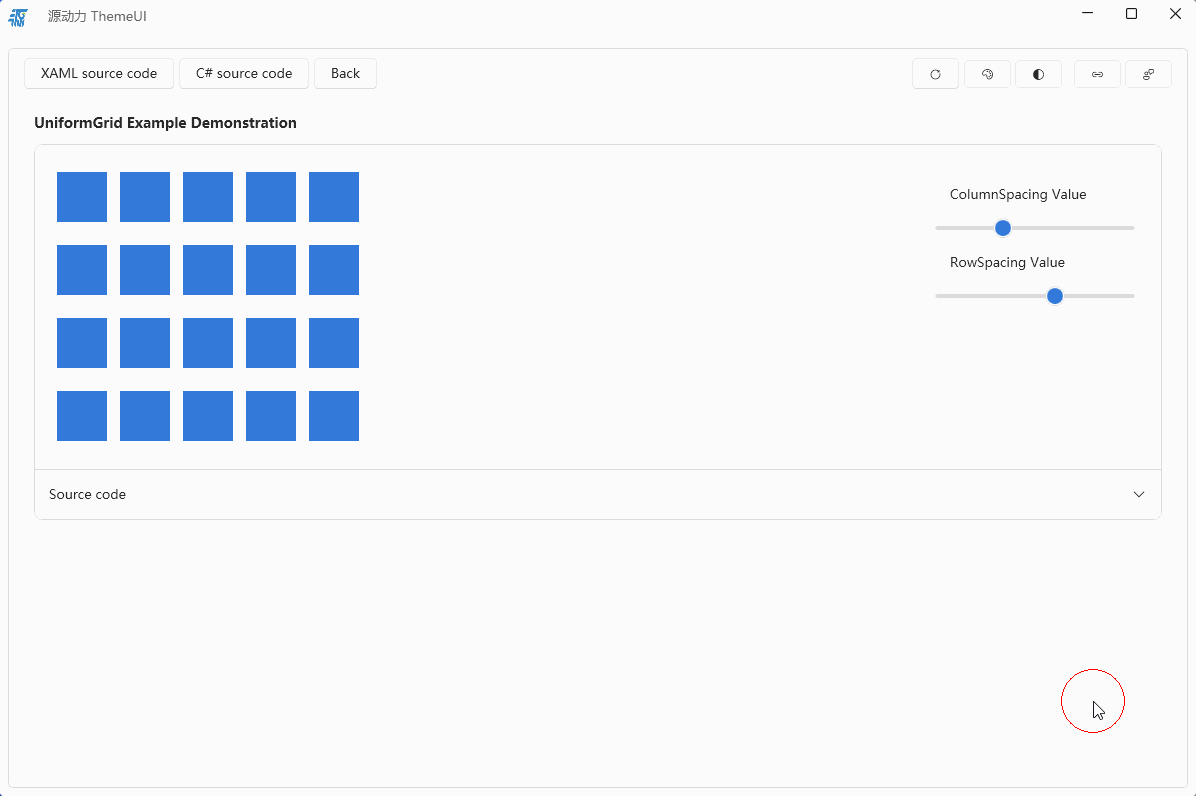Click the ThemeUI app logo icon
This screenshot has width=1196, height=796.
pos(18,17)
